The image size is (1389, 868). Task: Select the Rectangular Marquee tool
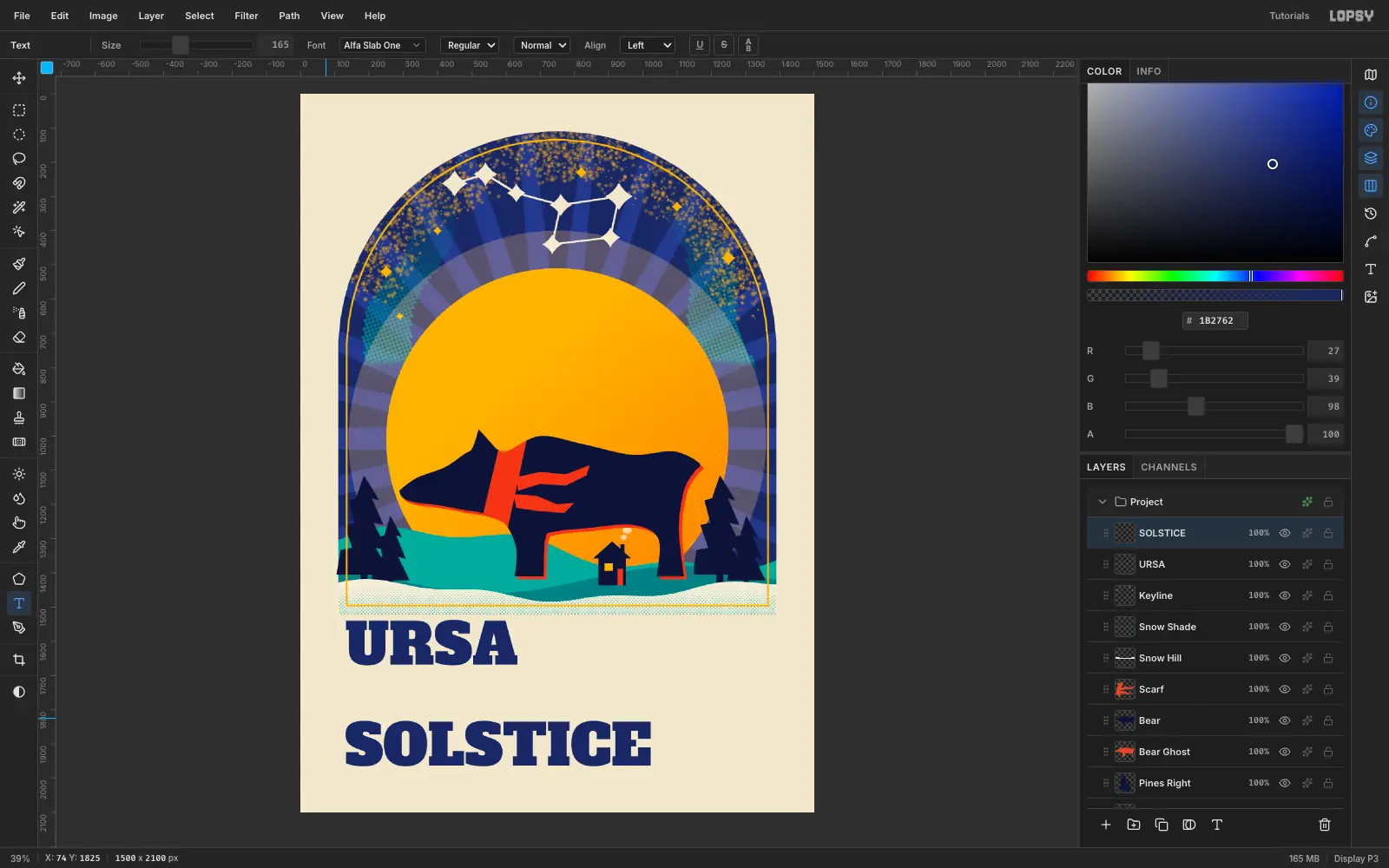pyautogui.click(x=19, y=110)
